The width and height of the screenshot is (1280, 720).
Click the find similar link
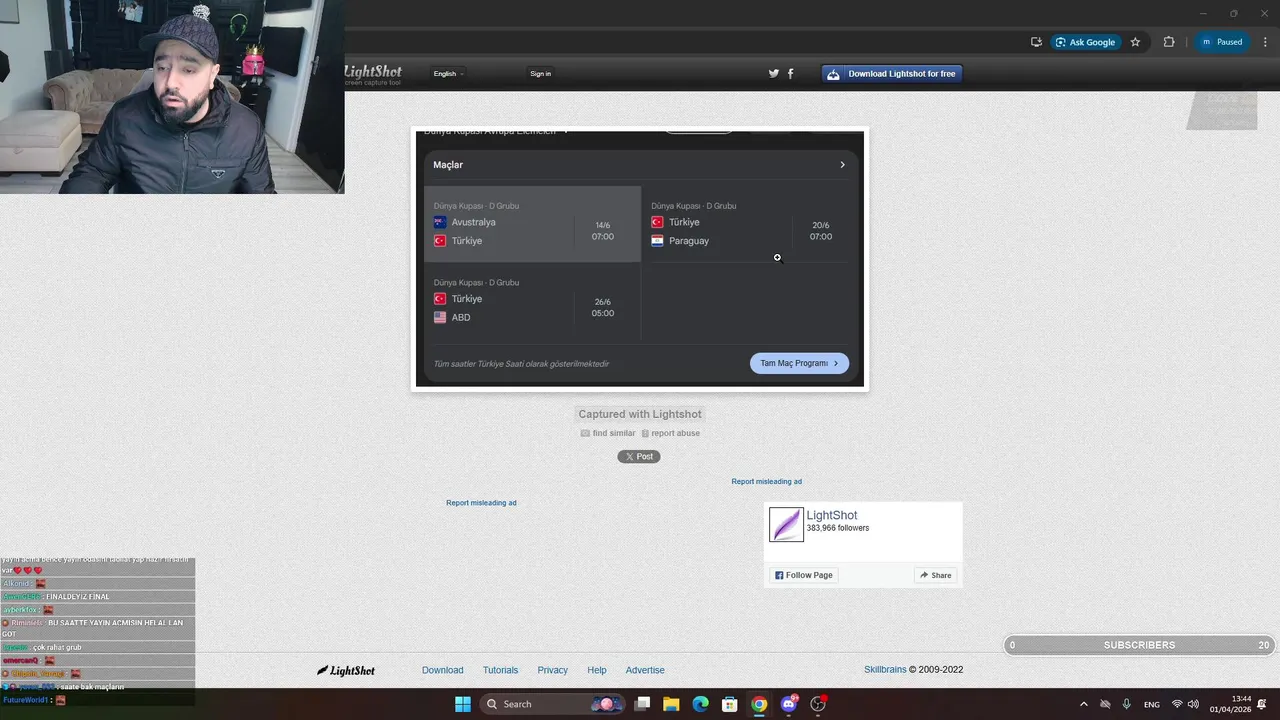tap(608, 433)
